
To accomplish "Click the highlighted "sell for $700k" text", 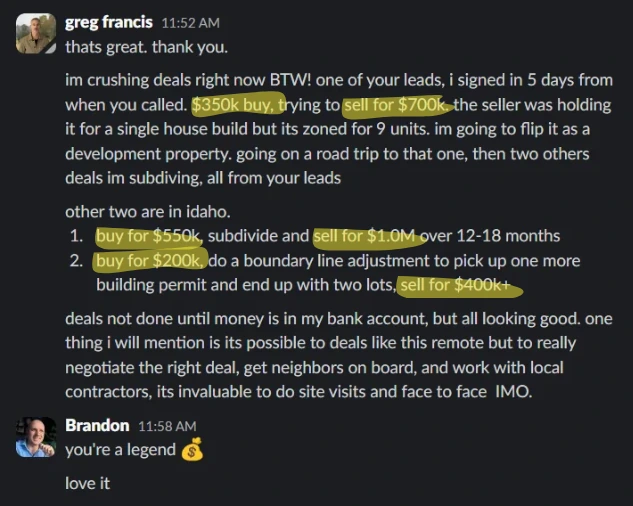I will [394, 105].
